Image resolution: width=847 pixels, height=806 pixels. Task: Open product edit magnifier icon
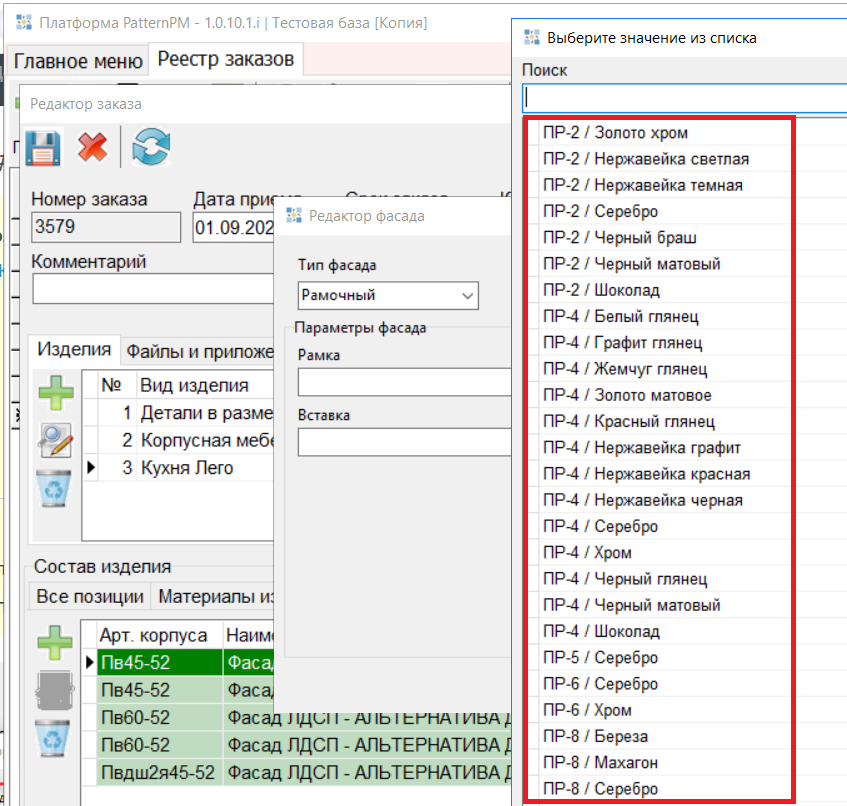[x=55, y=438]
